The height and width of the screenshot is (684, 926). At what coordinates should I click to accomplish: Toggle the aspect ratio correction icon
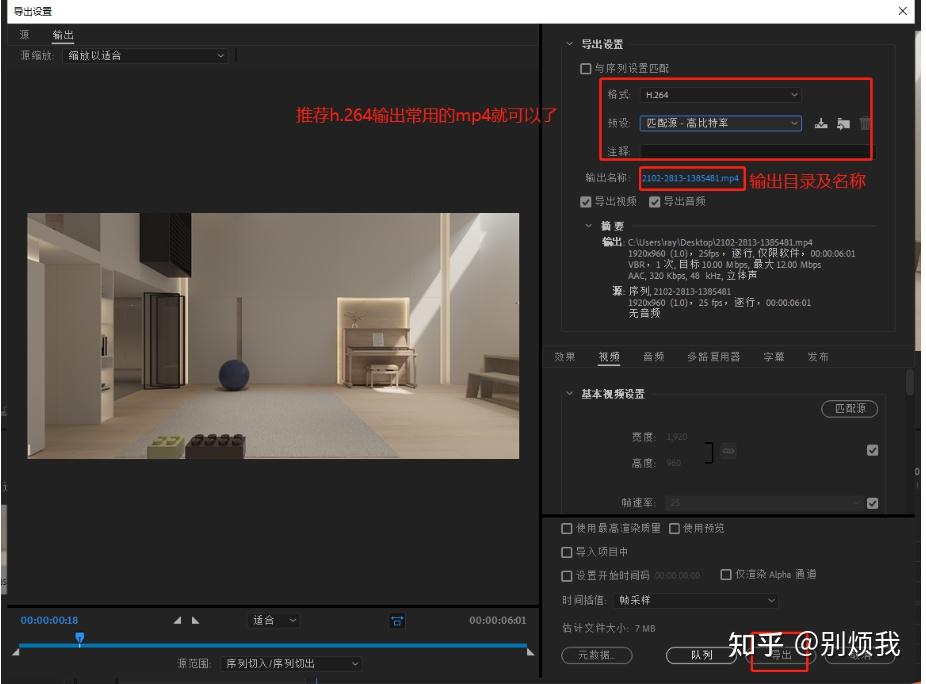point(397,621)
